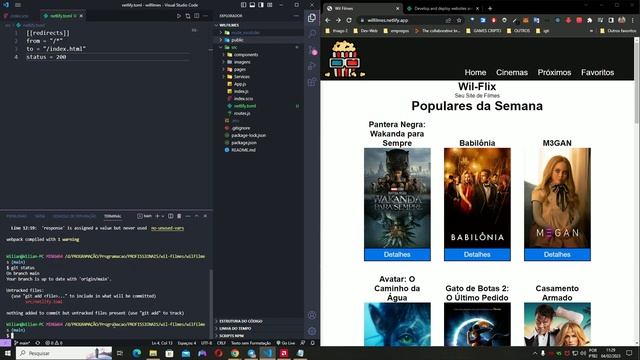Image resolution: width=640 pixels, height=360 pixels.
Task: Open the Manage gear in VS Code activity bar
Action: 312,331
